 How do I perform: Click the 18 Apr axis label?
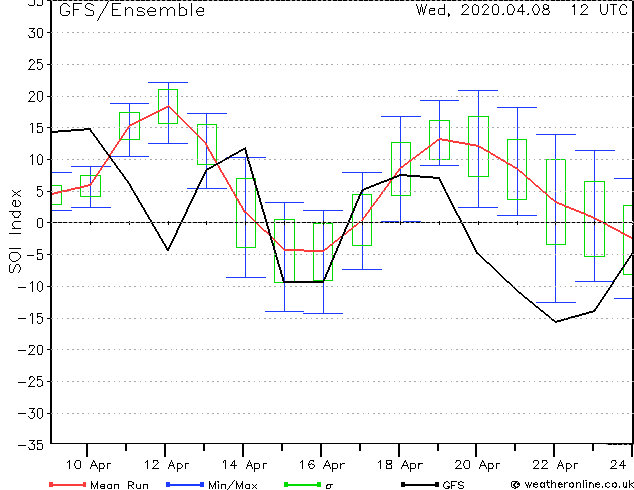pyautogui.click(x=400, y=465)
